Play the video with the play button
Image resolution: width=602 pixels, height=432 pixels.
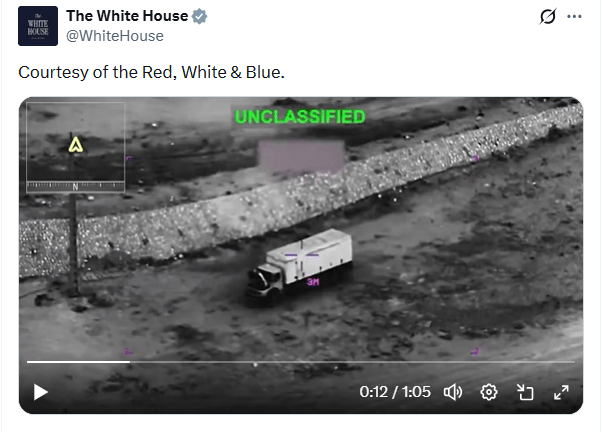pyautogui.click(x=41, y=392)
